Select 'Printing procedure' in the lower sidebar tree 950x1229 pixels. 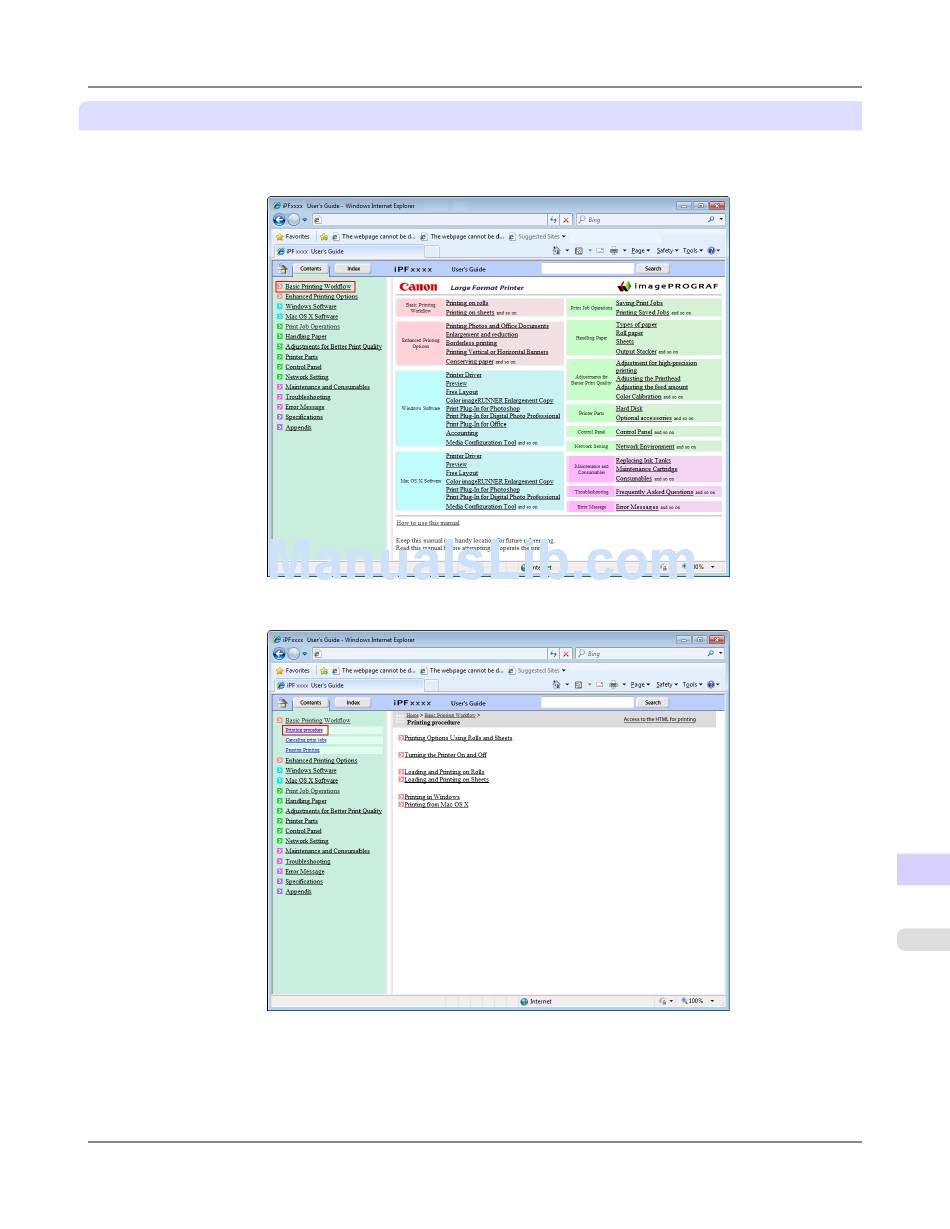[304, 730]
